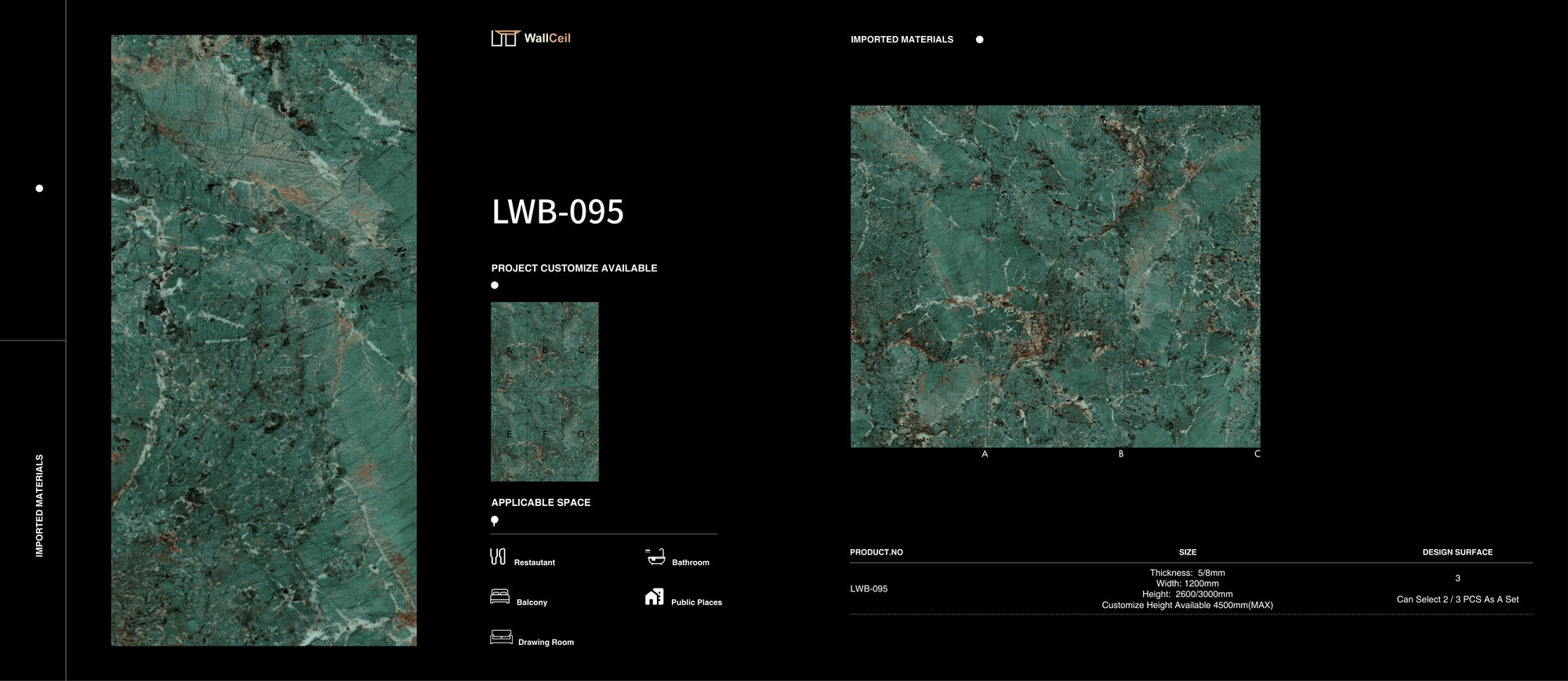The height and width of the screenshot is (681, 1568).
Task: Click the white dot beside Imported Materials heading
Action: [979, 39]
